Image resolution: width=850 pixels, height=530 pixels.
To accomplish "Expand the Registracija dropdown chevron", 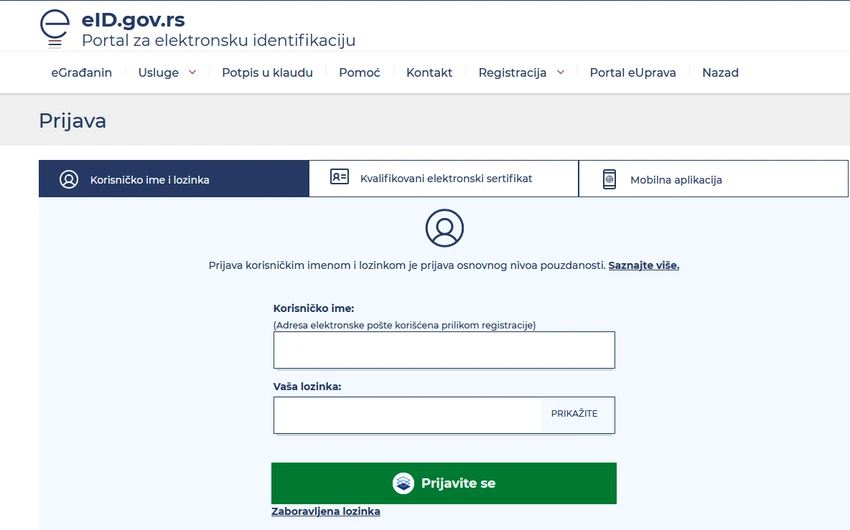I will [x=561, y=72].
